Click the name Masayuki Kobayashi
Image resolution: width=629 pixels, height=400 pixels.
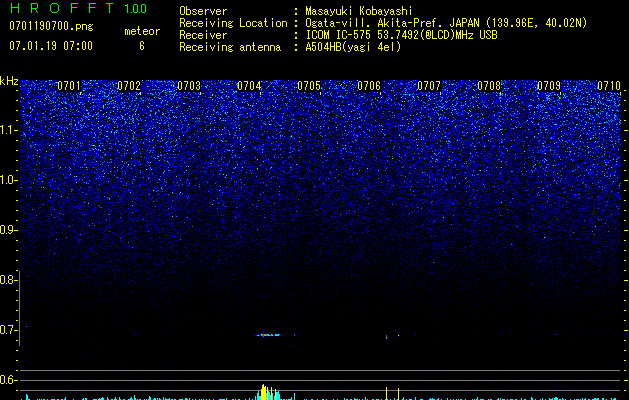359,11
